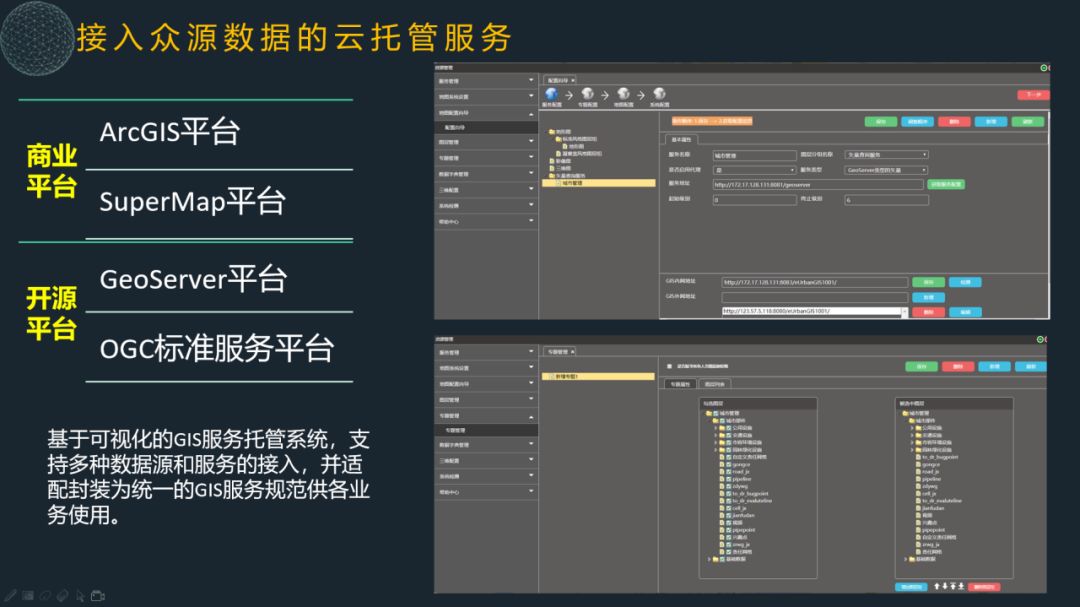Image resolution: width=1080 pixels, height=607 pixels.
Task: Click green 获取服务配置 button beside 服务地址
Action: [x=946, y=184]
